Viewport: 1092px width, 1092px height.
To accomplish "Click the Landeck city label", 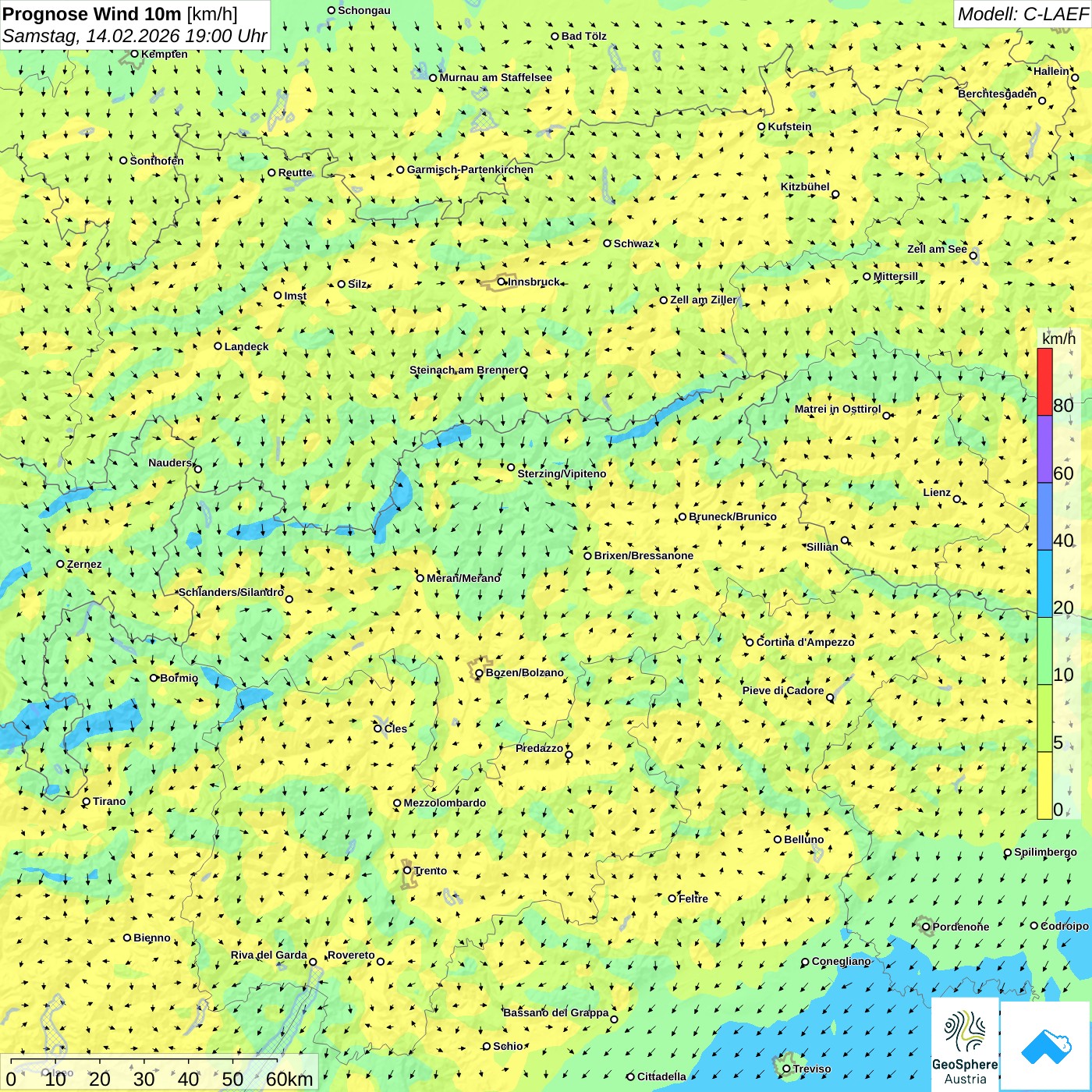I will pos(246,346).
